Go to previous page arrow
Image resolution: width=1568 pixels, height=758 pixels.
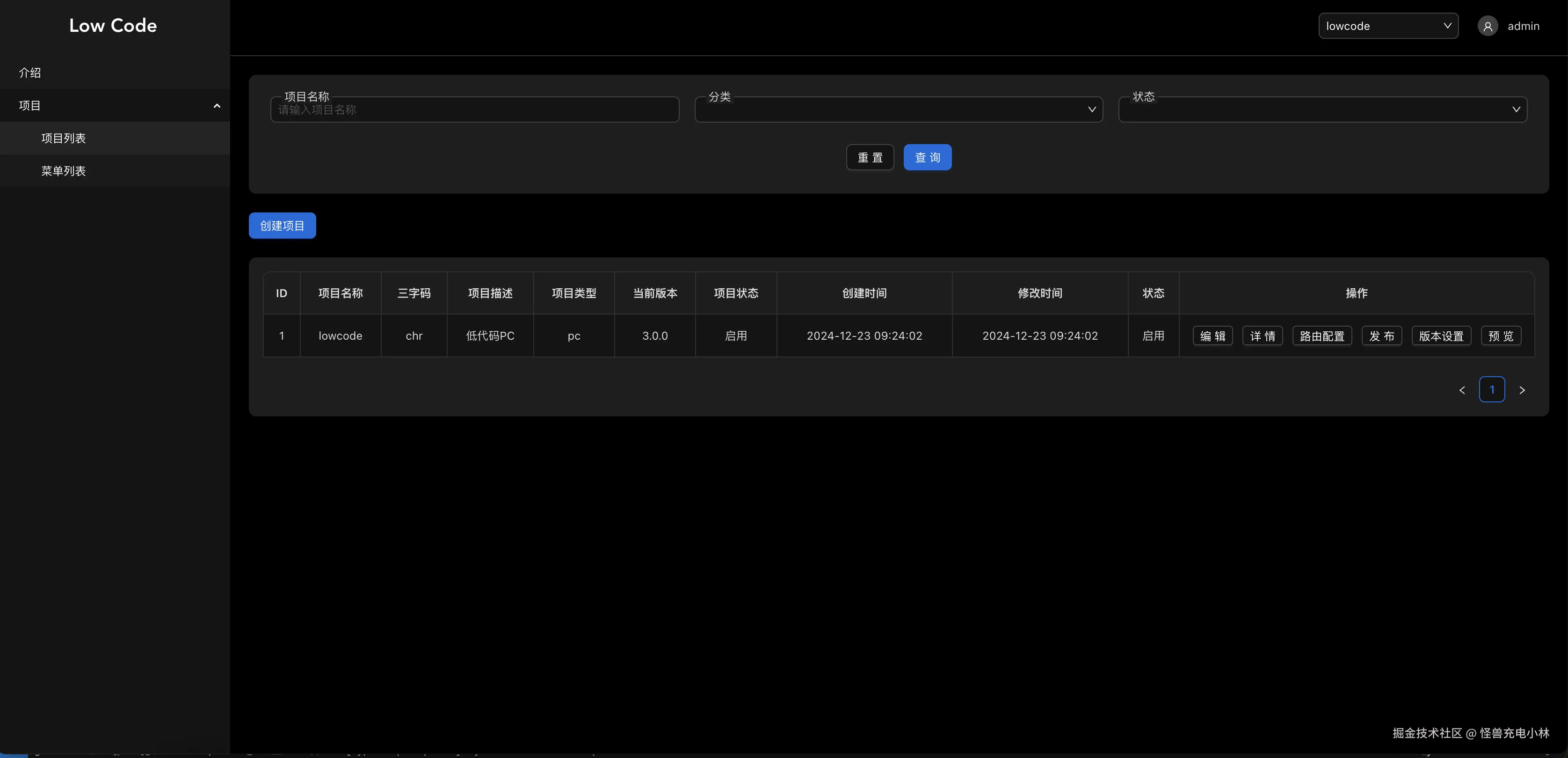(1462, 390)
